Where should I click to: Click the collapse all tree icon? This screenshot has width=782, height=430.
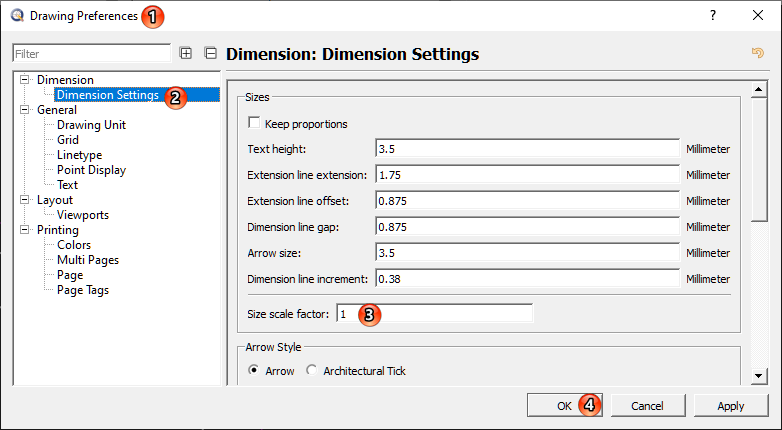coord(210,53)
